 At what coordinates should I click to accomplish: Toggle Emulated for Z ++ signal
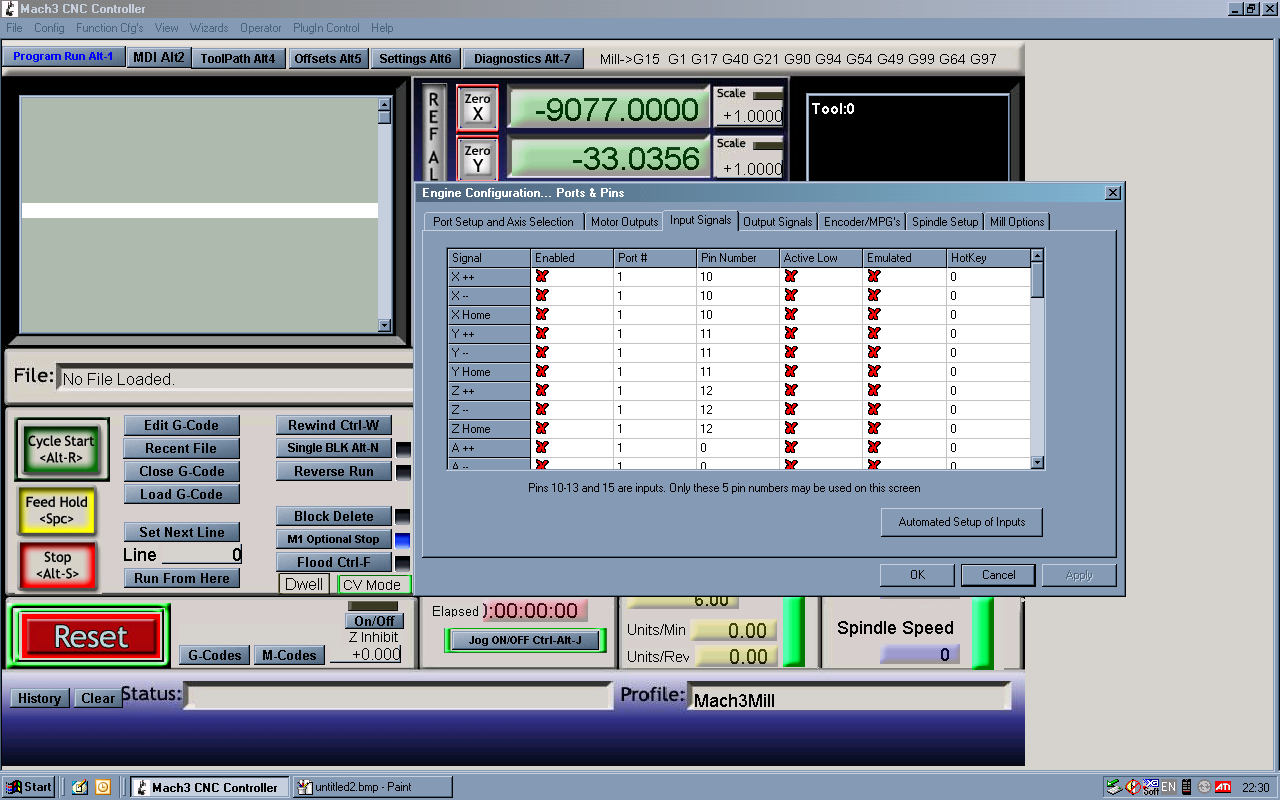click(874, 390)
